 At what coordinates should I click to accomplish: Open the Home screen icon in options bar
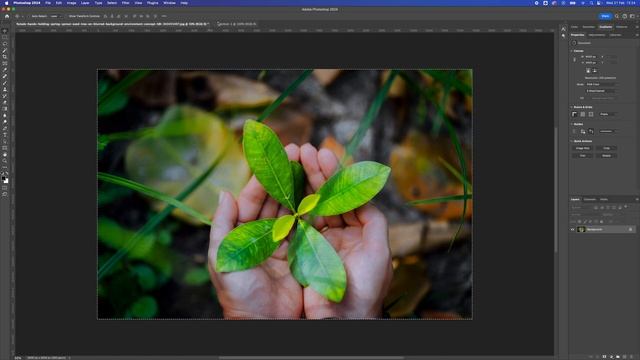coord(7,16)
